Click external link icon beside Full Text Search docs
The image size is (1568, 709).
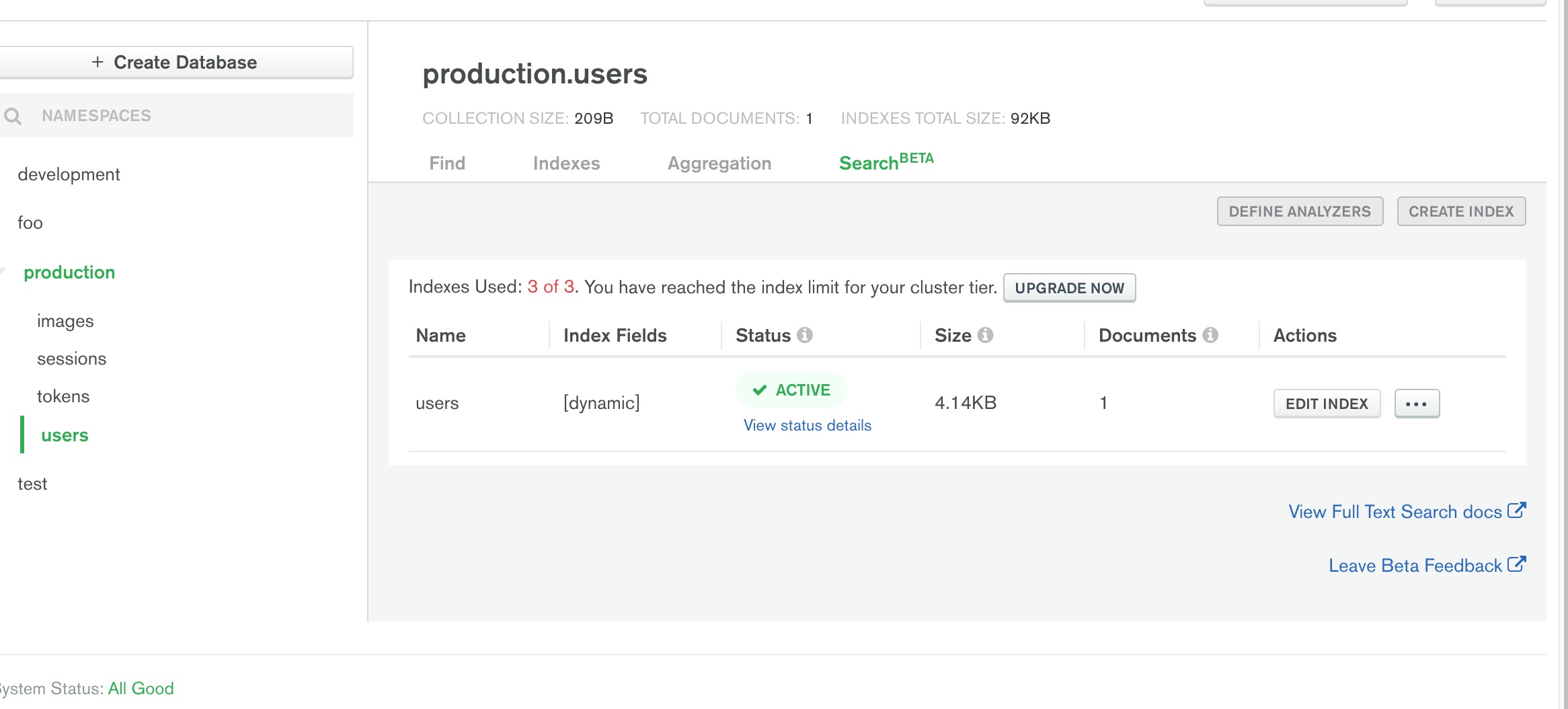[1516, 511]
